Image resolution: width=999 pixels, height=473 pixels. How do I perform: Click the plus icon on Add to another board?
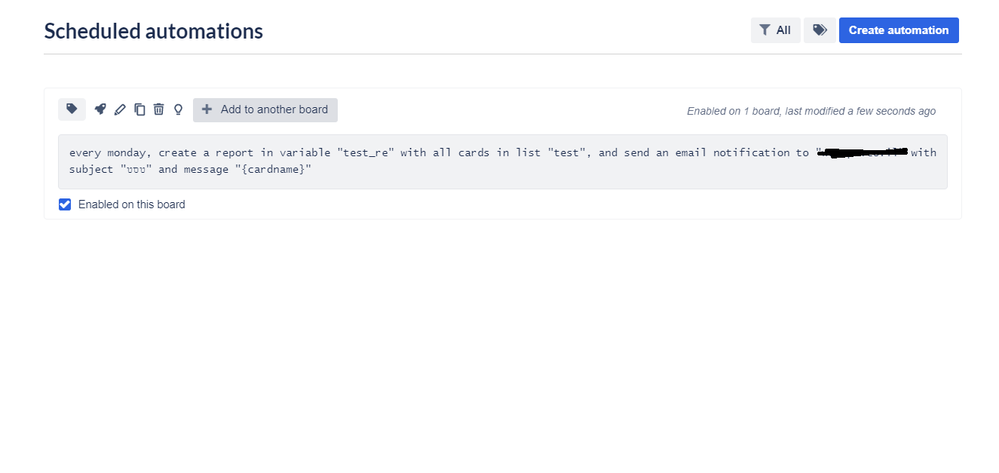pyautogui.click(x=206, y=110)
